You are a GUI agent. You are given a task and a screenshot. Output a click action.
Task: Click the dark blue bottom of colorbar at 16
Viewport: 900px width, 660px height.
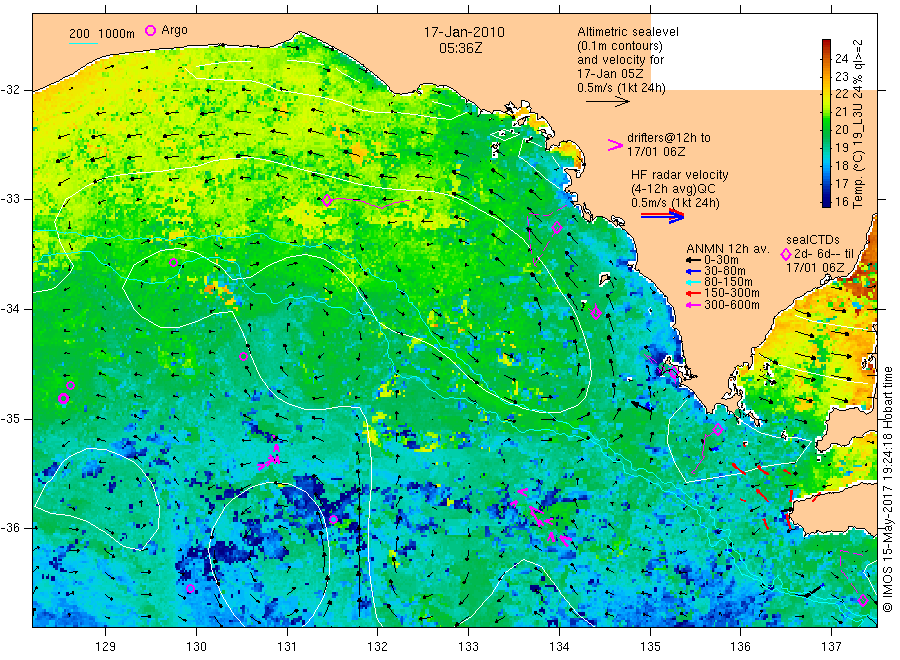(x=826, y=201)
